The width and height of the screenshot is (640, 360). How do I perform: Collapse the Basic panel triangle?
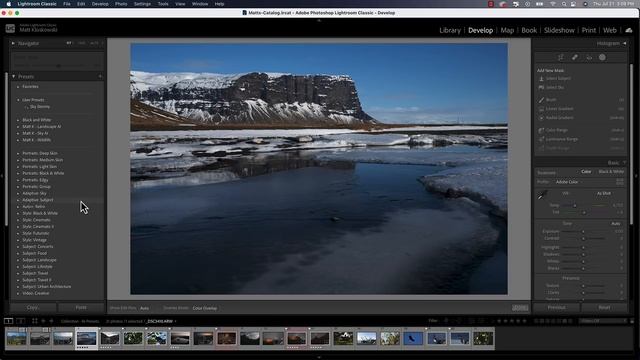click(x=624, y=162)
